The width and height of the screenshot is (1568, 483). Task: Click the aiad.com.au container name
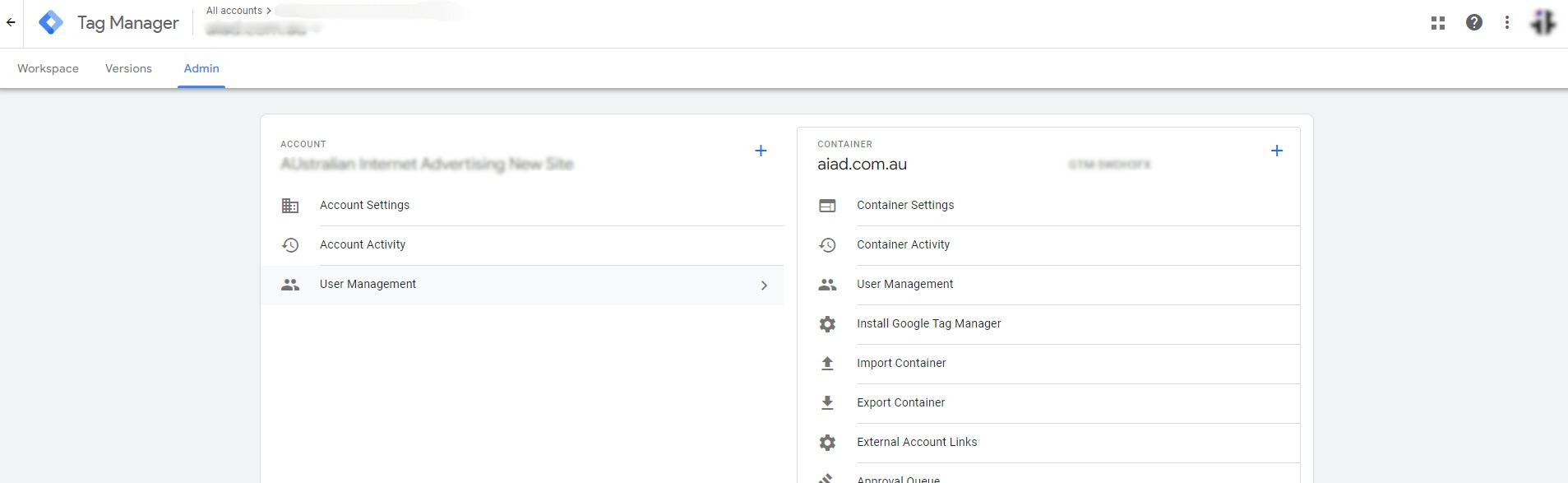[x=862, y=165]
